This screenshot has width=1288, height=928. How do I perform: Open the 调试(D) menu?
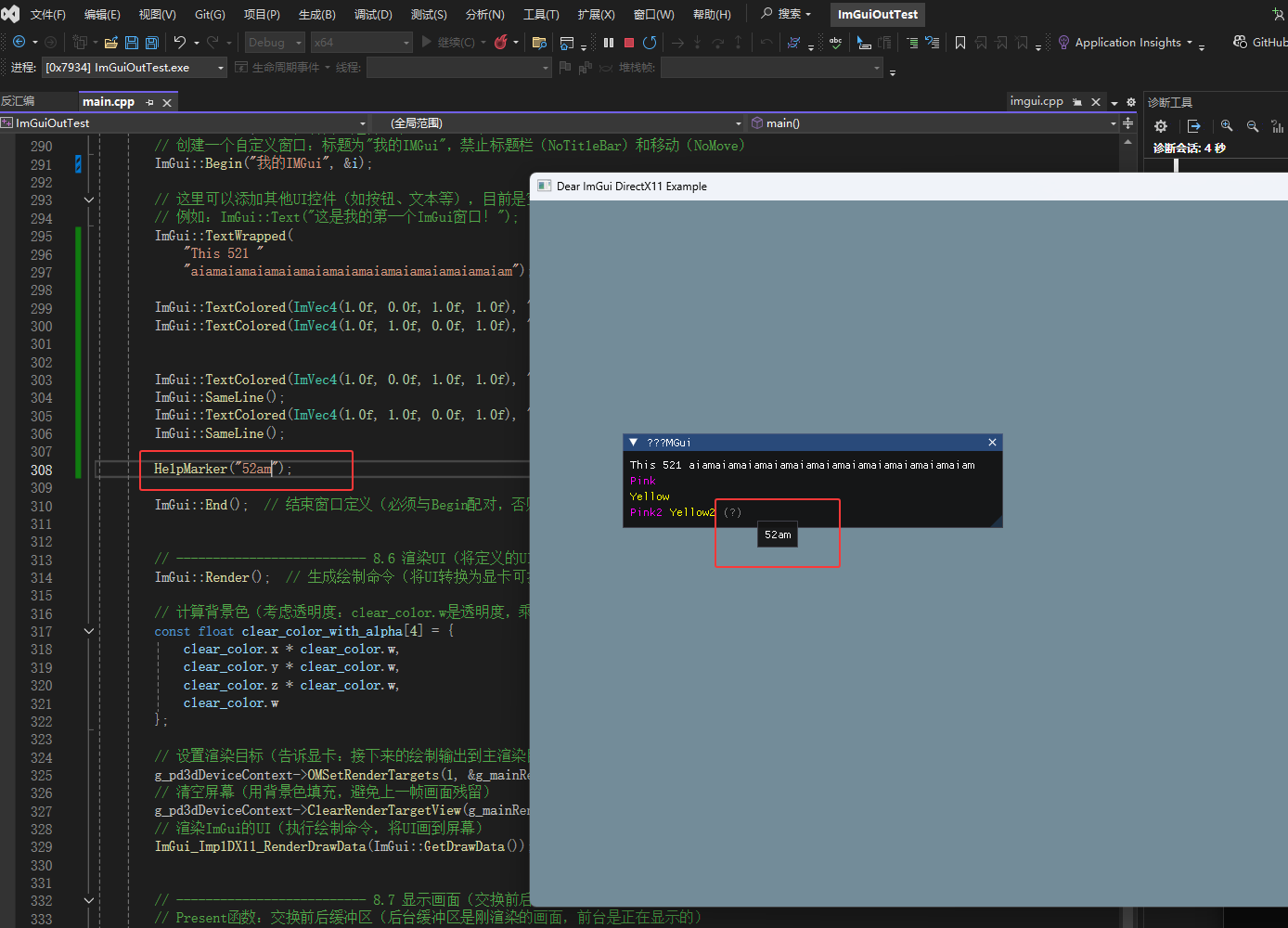(x=372, y=14)
